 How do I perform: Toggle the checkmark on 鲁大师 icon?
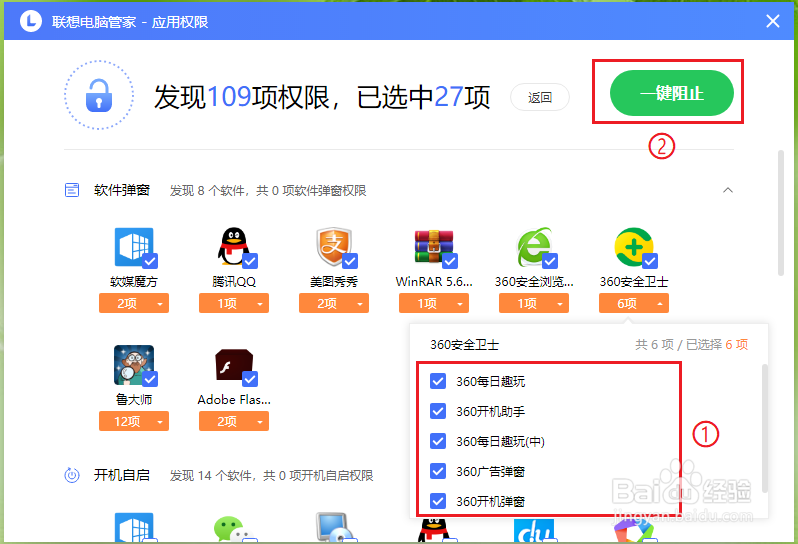pyautogui.click(x=150, y=379)
